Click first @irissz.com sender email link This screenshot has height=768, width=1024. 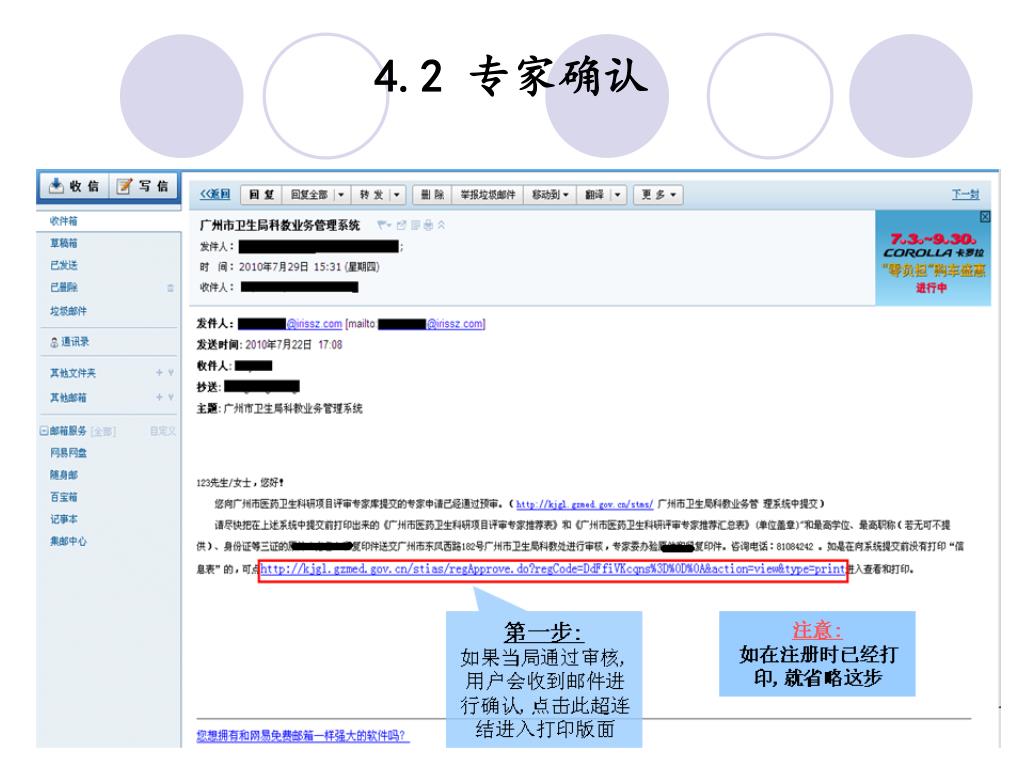[314, 323]
